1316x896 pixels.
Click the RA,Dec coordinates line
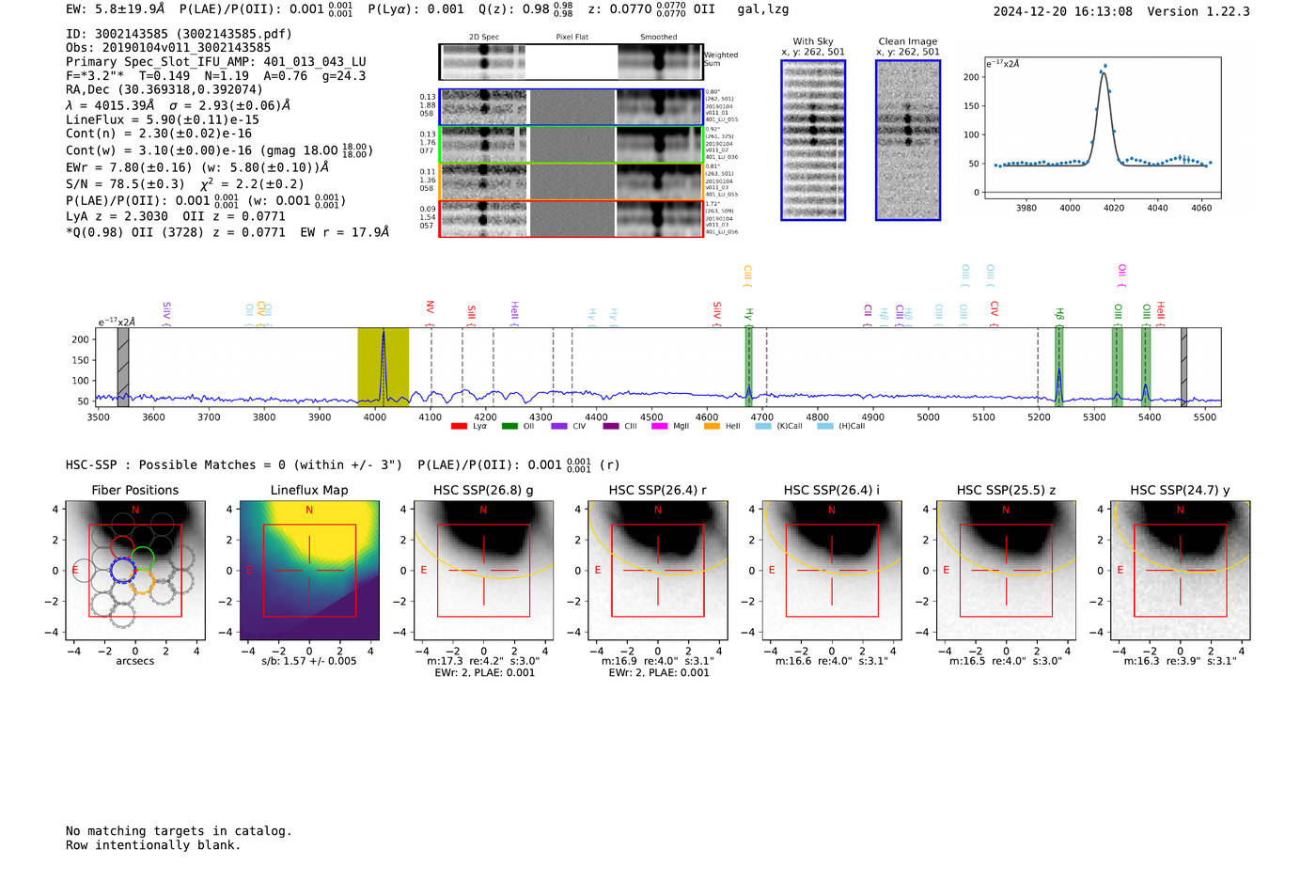point(164,90)
